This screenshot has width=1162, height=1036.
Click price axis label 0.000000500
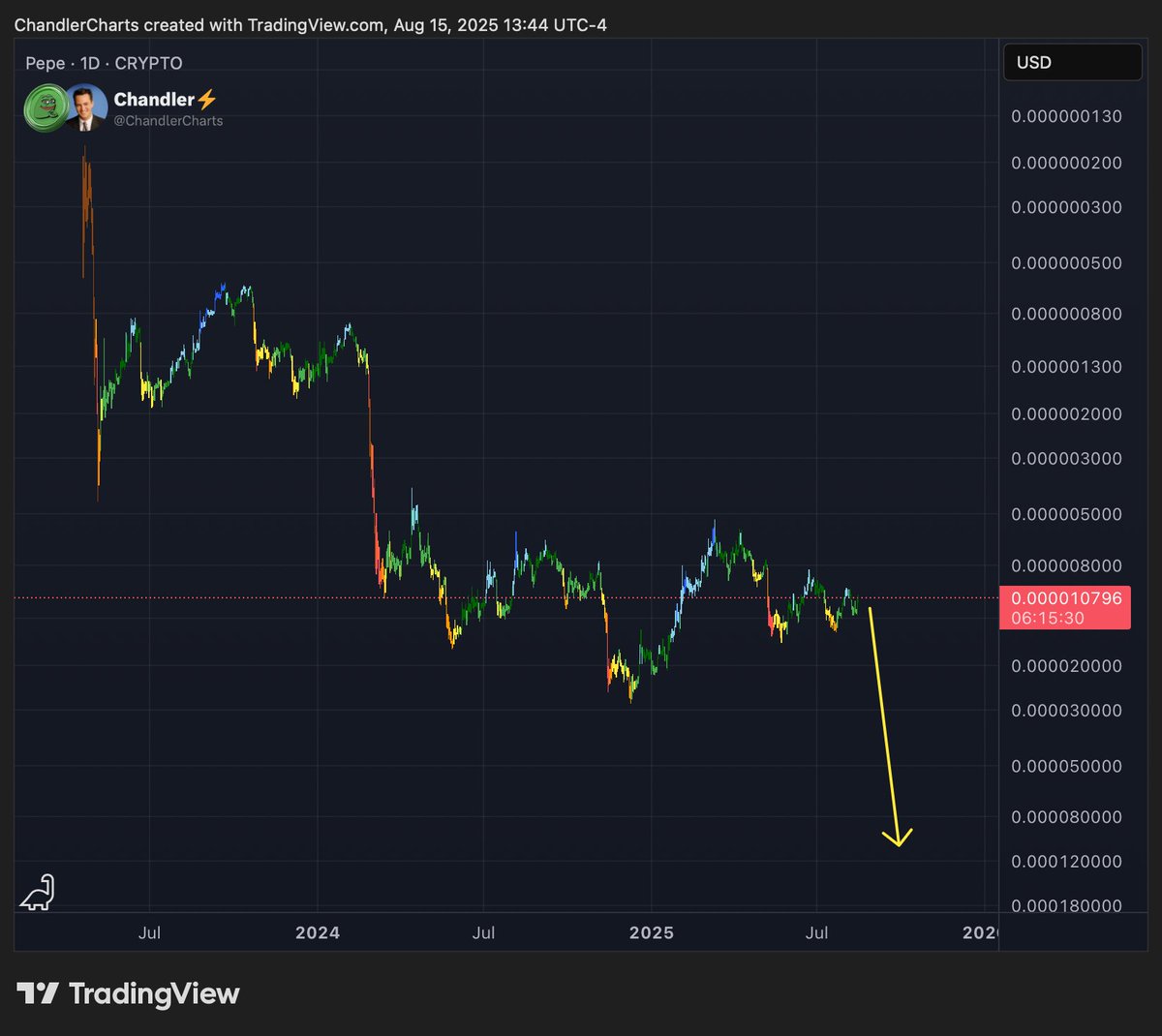[1066, 263]
